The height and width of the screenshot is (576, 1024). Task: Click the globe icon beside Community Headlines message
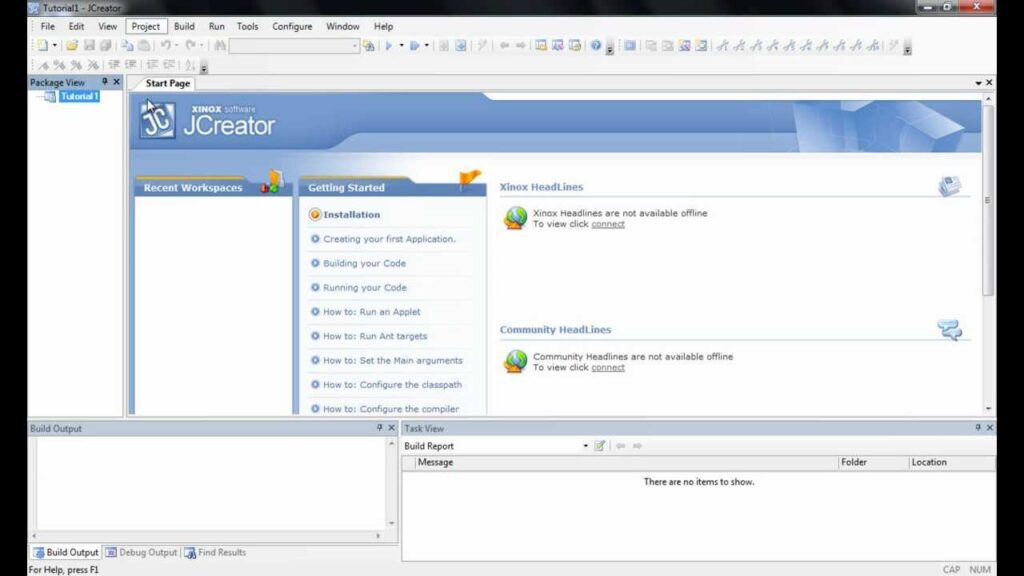click(x=515, y=361)
